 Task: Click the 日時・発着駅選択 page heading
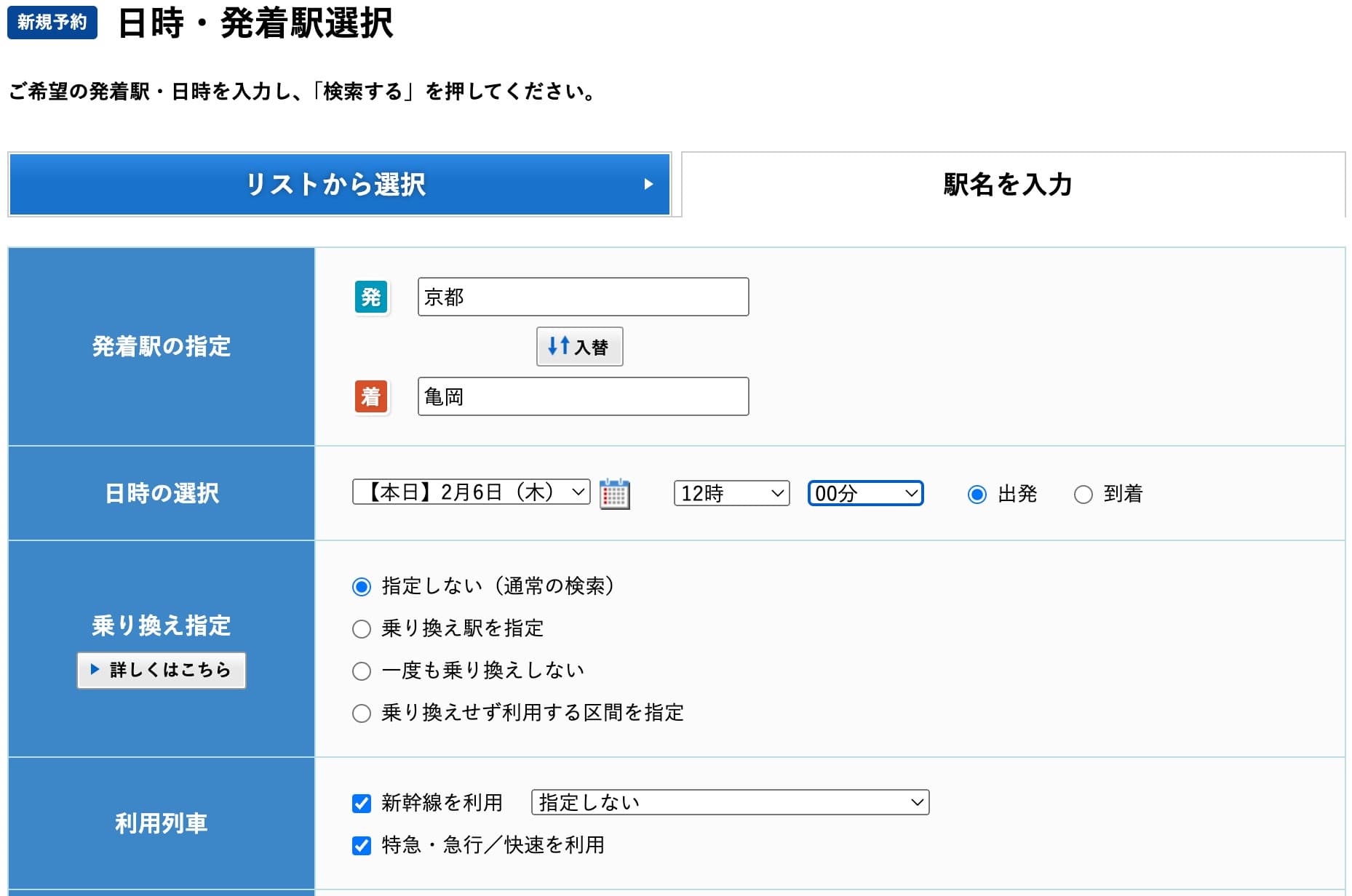tap(255, 23)
